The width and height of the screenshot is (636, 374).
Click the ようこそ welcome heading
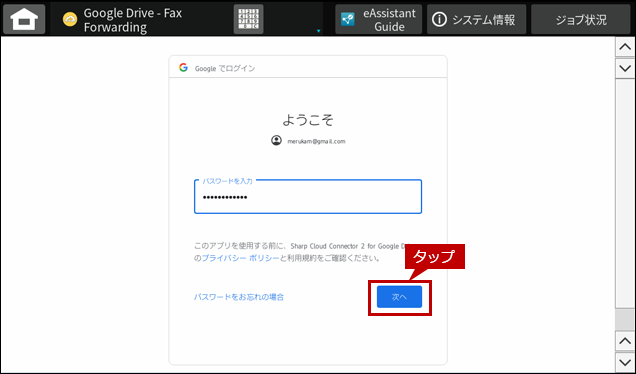(308, 120)
